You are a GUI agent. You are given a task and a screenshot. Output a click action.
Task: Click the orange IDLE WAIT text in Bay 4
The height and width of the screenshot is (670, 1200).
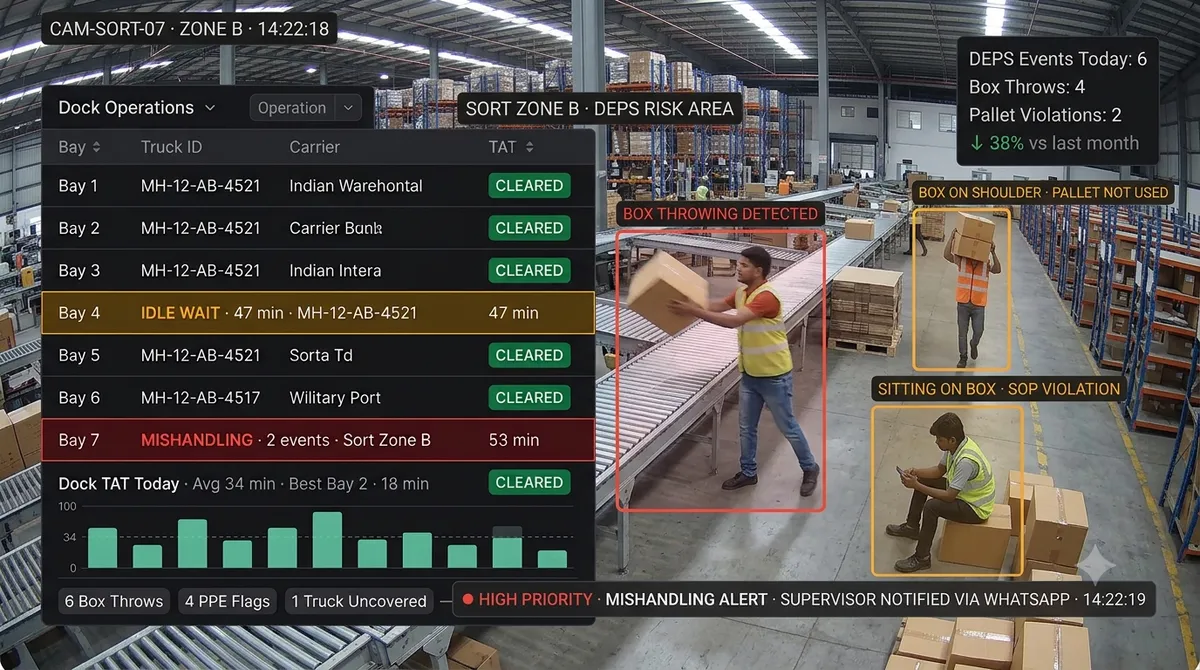coord(180,313)
